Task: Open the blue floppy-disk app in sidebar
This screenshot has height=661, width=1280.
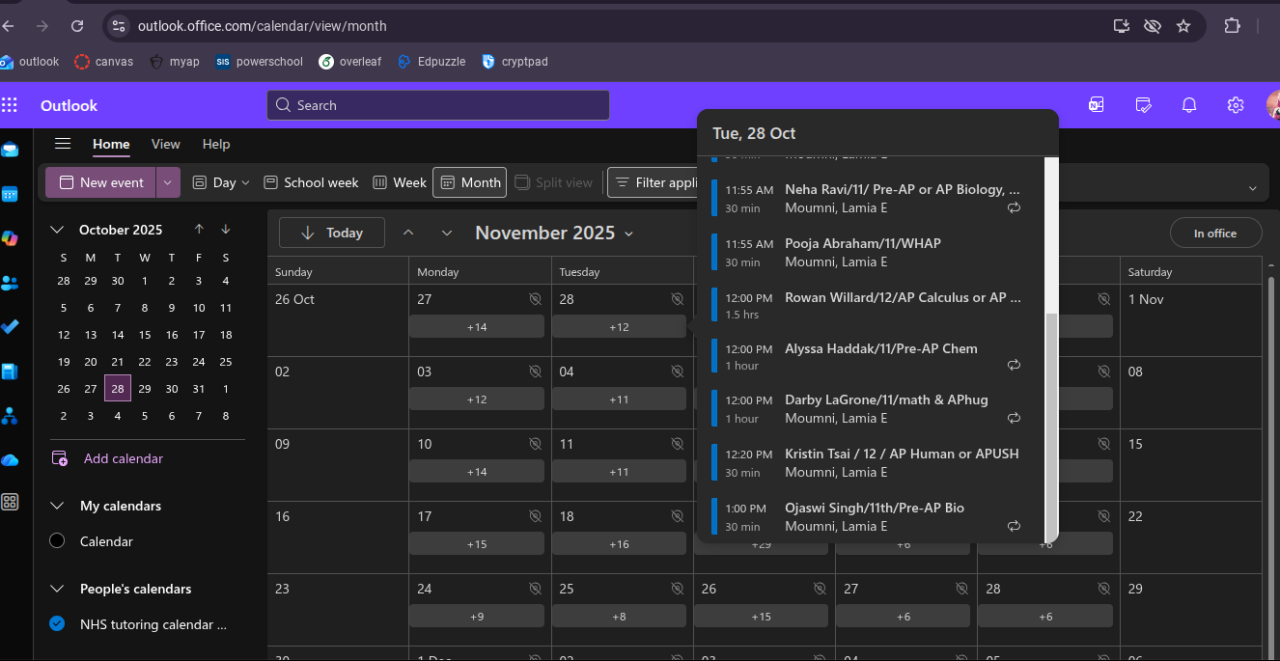Action: coord(10,371)
